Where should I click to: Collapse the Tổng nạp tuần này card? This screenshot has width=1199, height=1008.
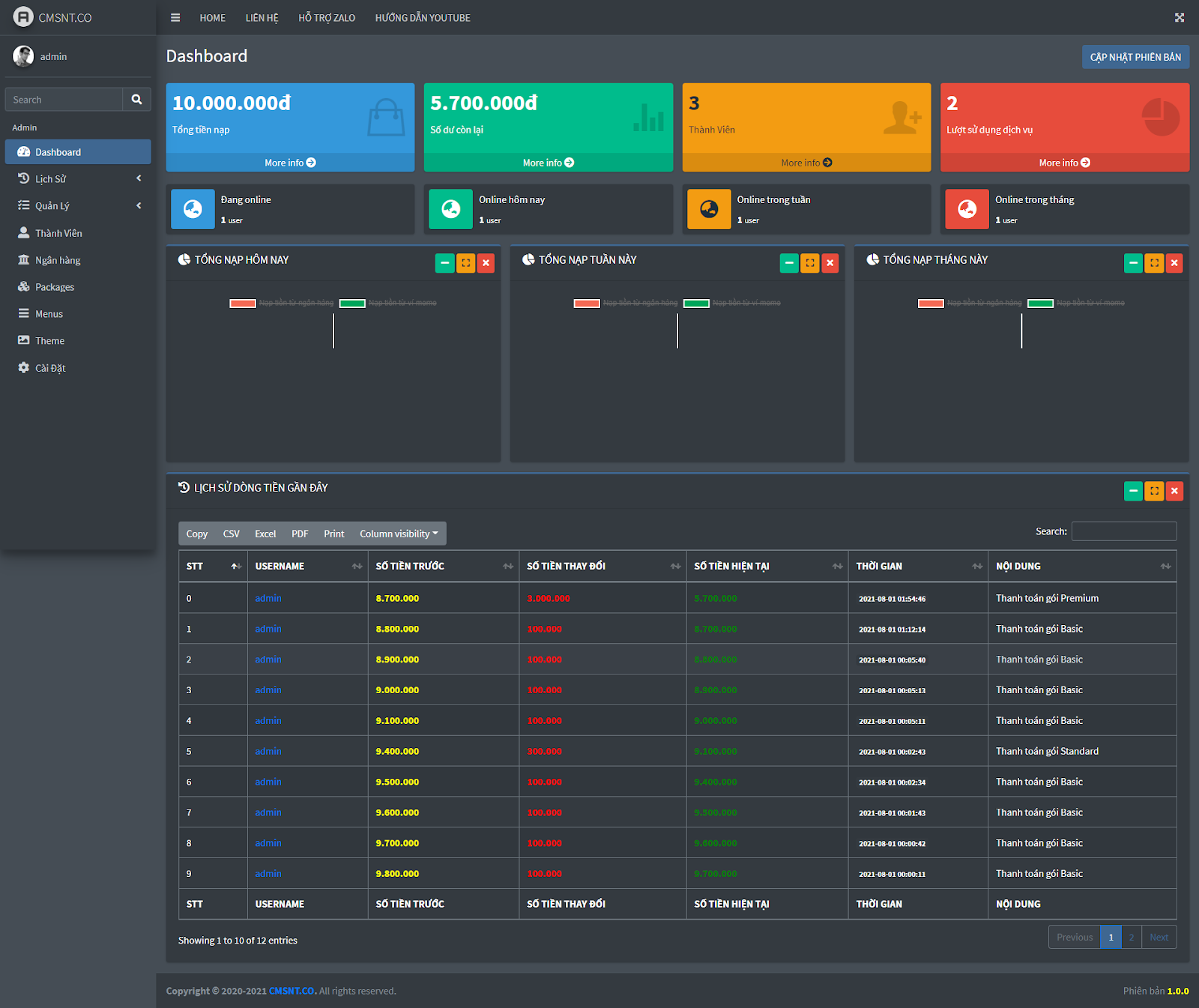[789, 263]
